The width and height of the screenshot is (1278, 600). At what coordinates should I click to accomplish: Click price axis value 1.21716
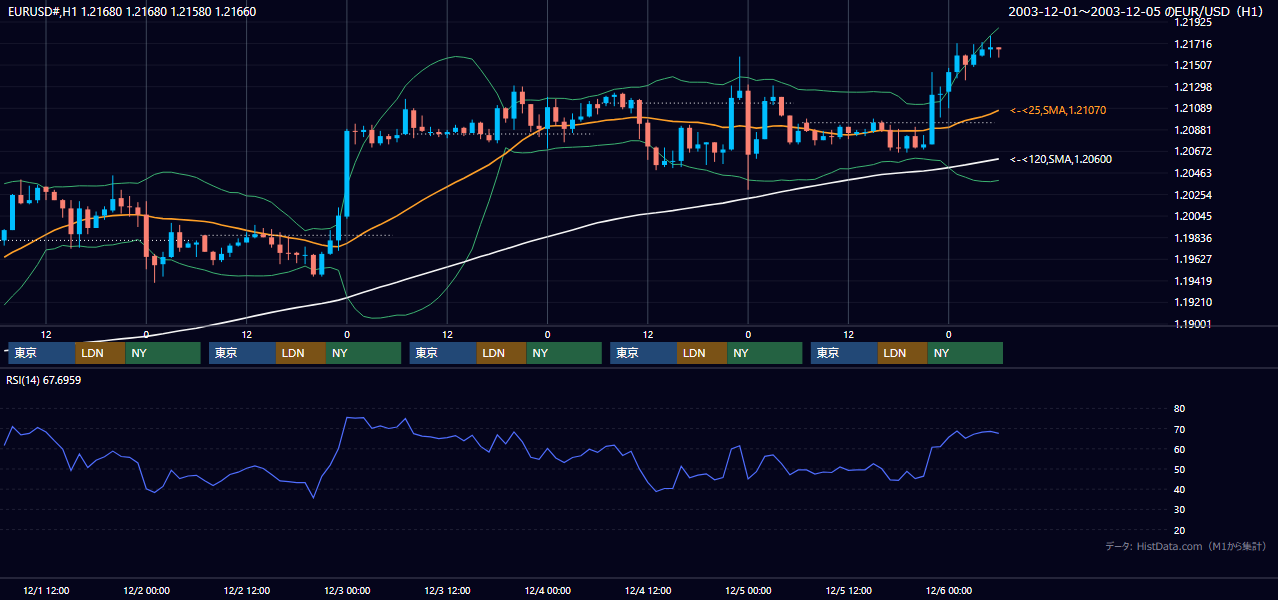point(1193,44)
